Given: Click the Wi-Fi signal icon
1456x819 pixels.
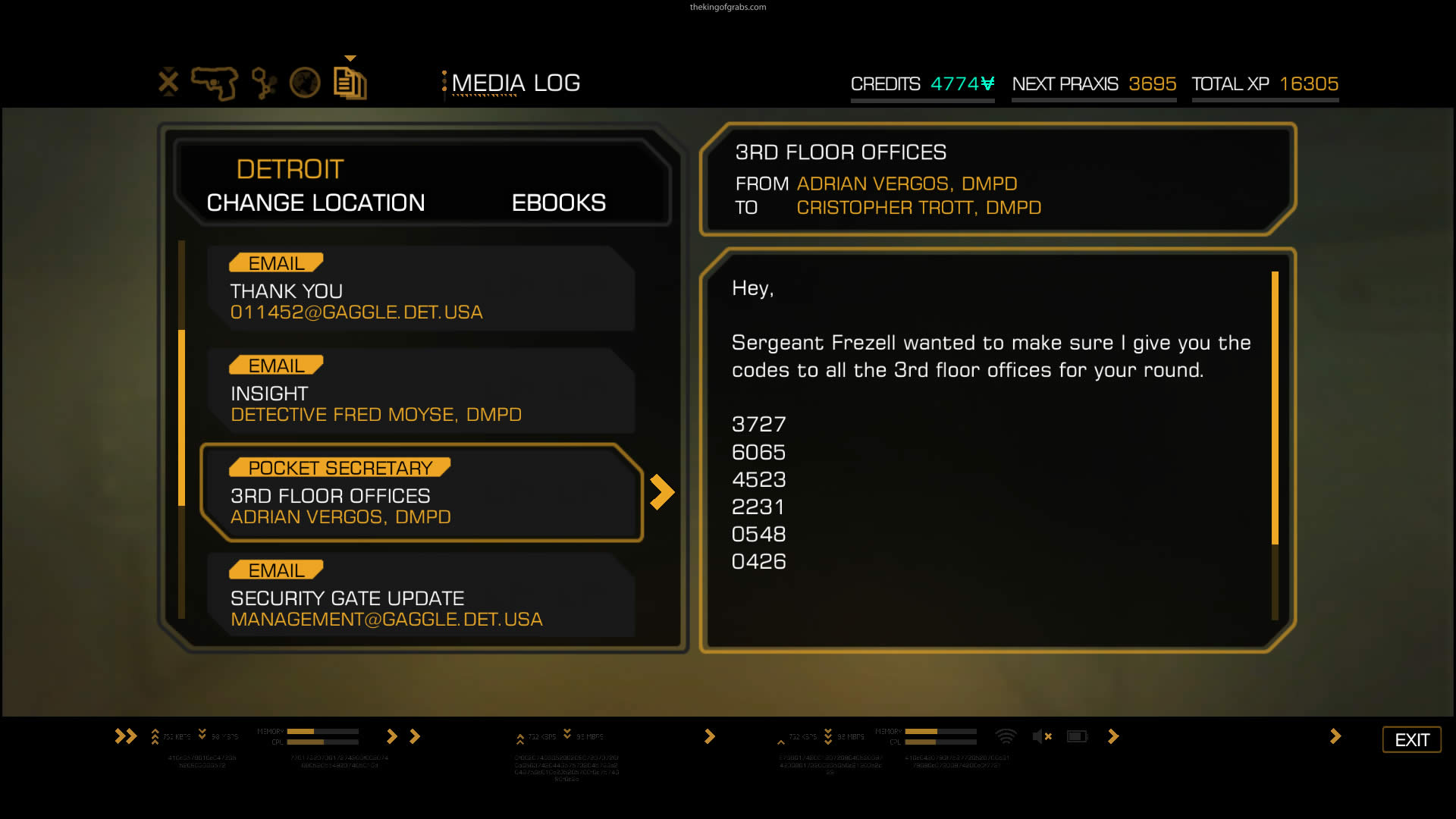Looking at the screenshot, I should pyautogui.click(x=1006, y=736).
